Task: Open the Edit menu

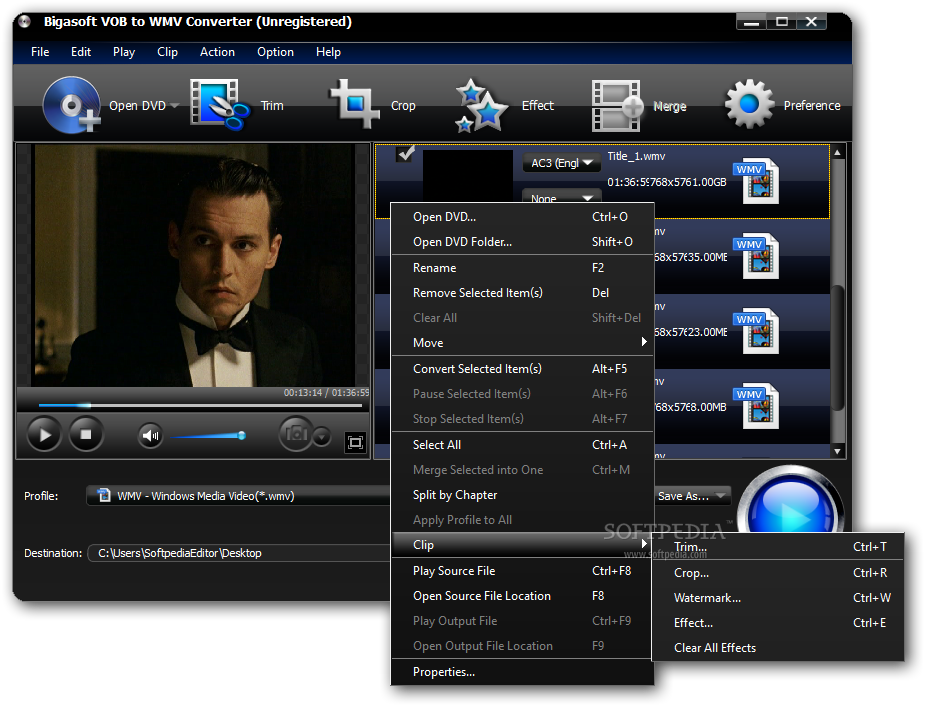Action: click(x=81, y=52)
